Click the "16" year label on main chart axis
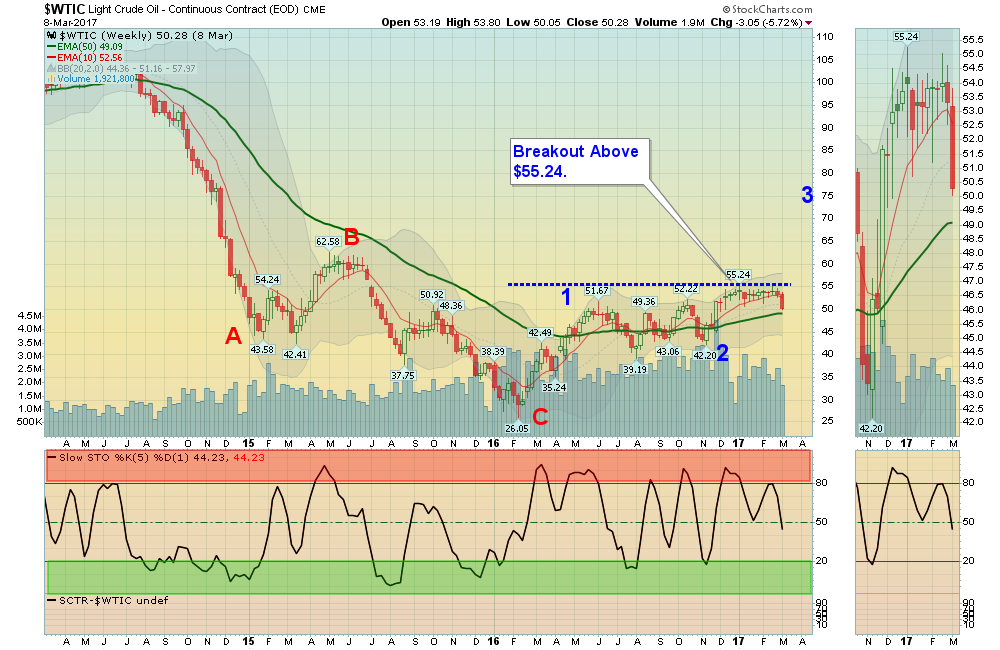The height and width of the screenshot is (650, 1000). [493, 443]
